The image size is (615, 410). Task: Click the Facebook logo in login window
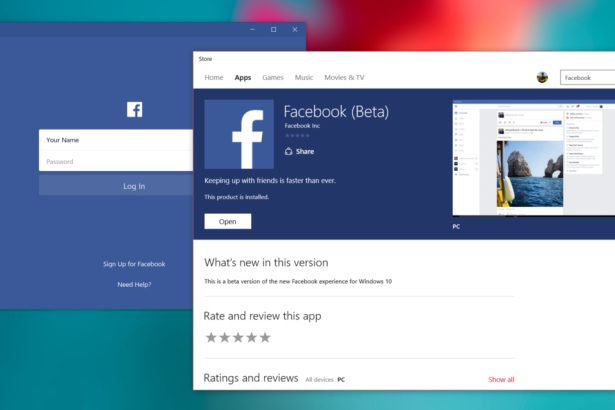coord(134,110)
